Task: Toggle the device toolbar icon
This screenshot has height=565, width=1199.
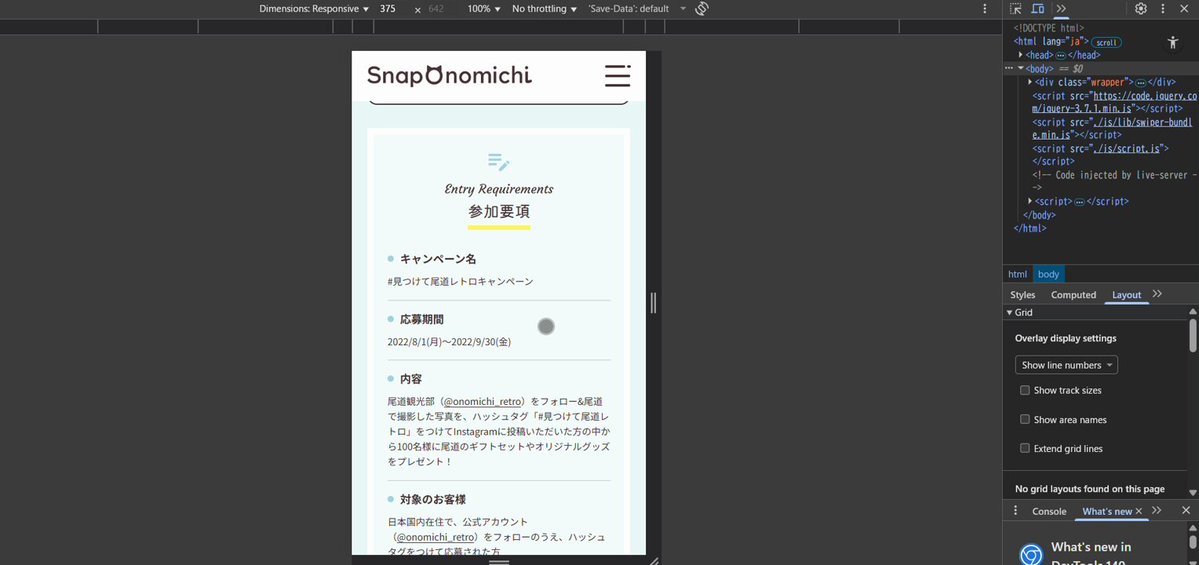Action: [x=1038, y=9]
